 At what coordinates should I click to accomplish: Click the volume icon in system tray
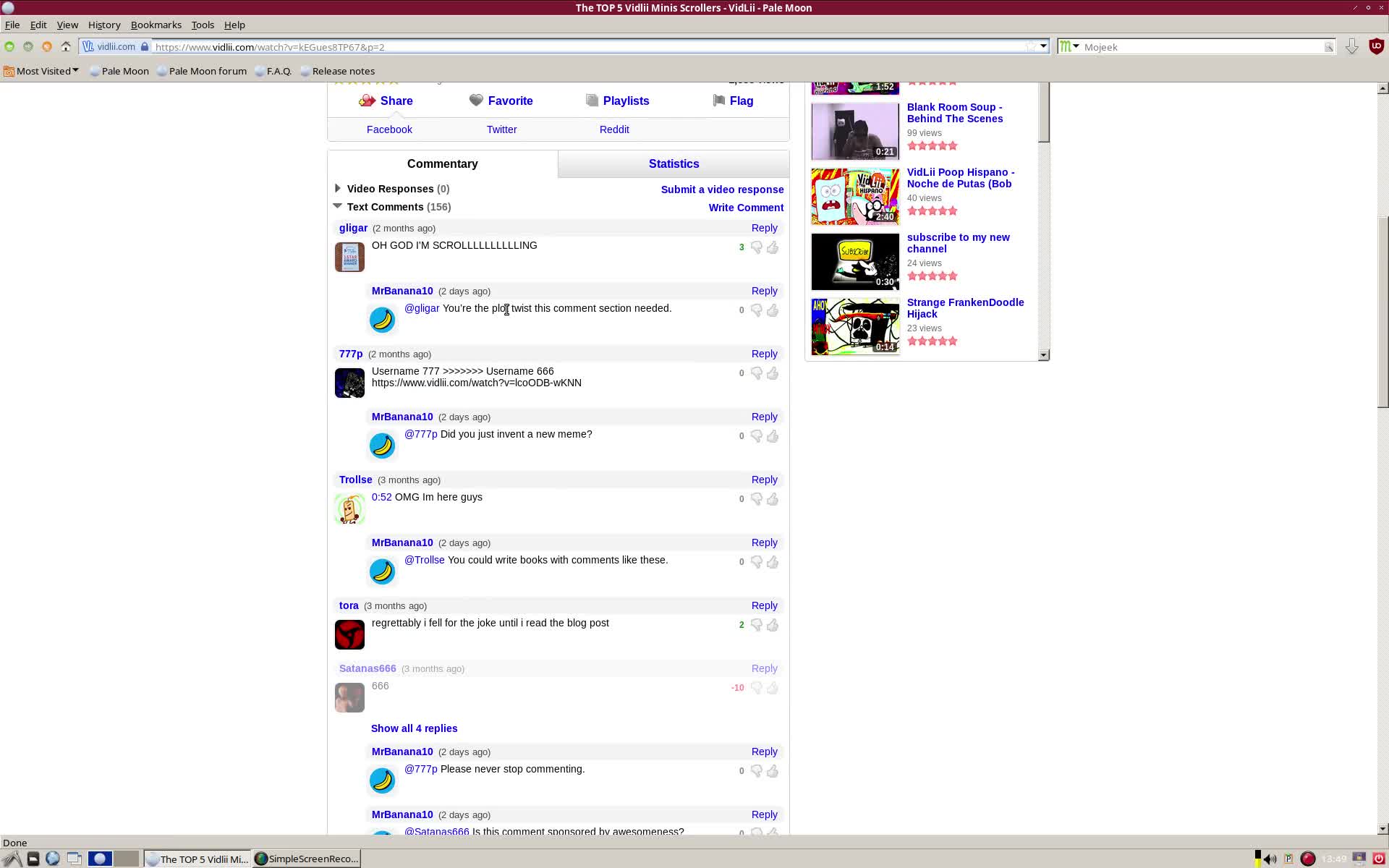[1270, 859]
